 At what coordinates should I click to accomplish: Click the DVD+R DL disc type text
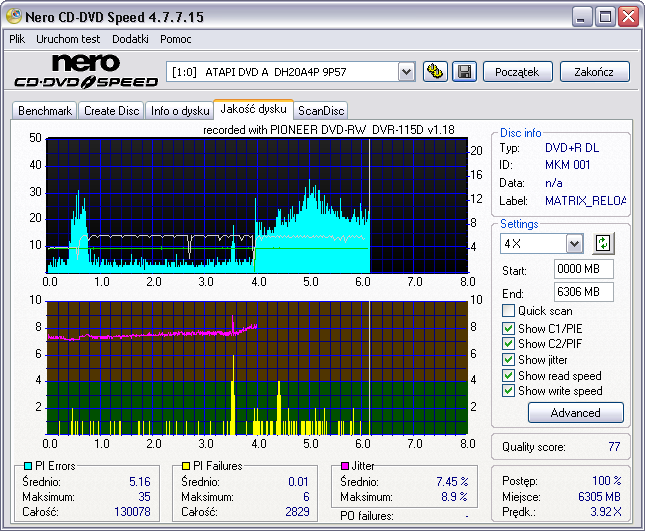[572, 148]
